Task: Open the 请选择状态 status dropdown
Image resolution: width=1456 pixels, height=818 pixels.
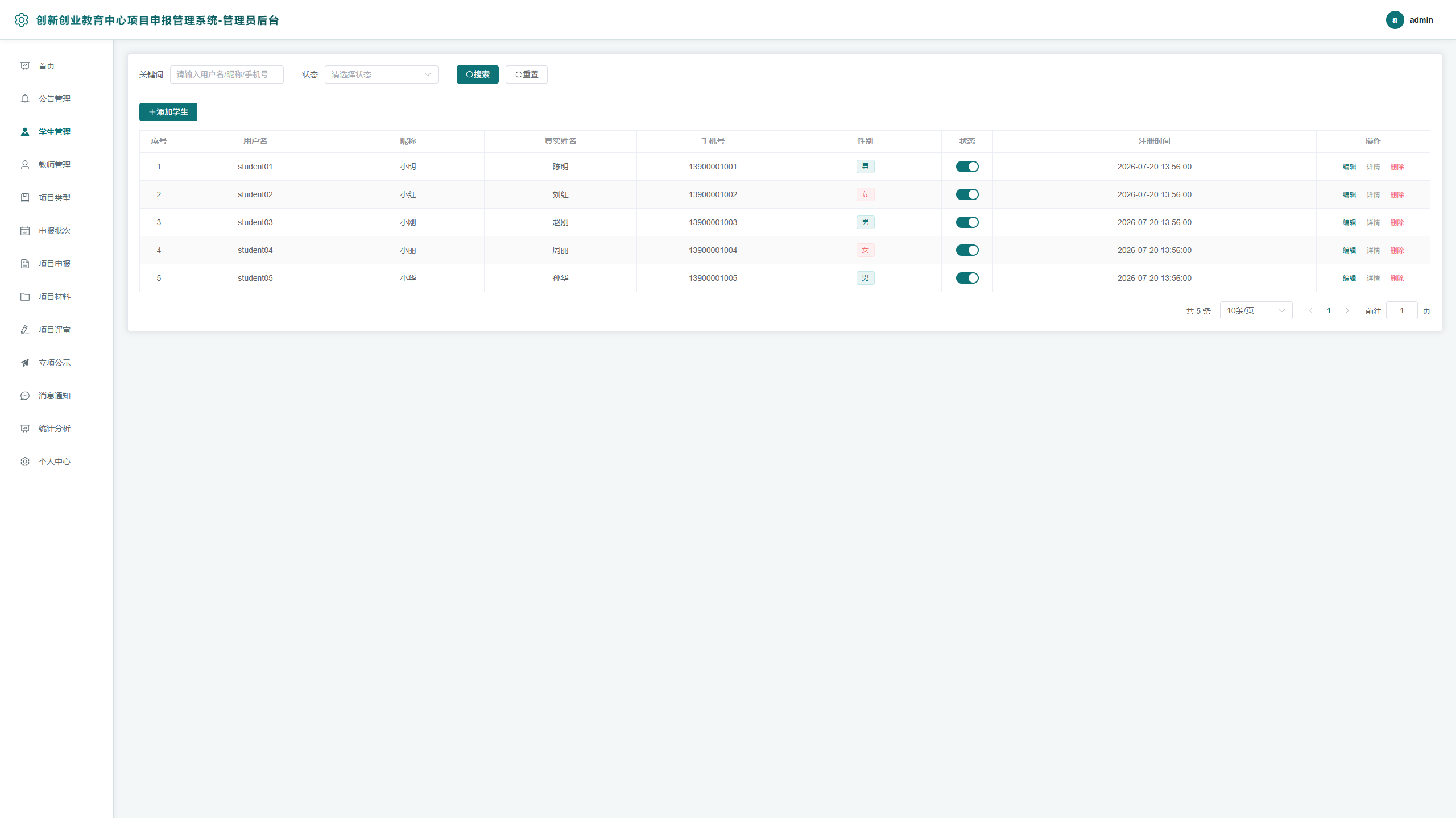Action: click(381, 74)
